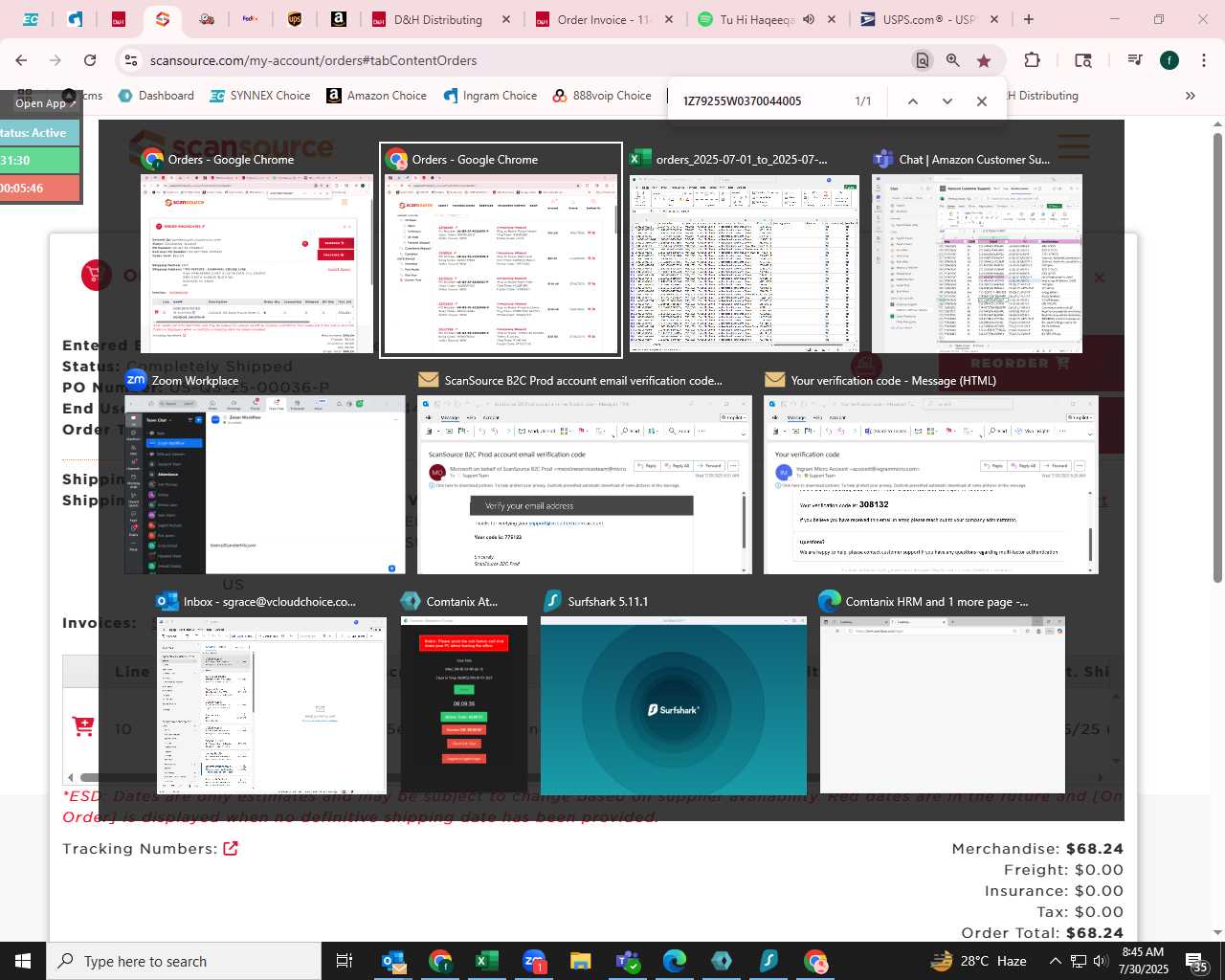This screenshot has height=980, width=1225.
Task: Open the Amazon Choice bookmark
Action: 376,96
